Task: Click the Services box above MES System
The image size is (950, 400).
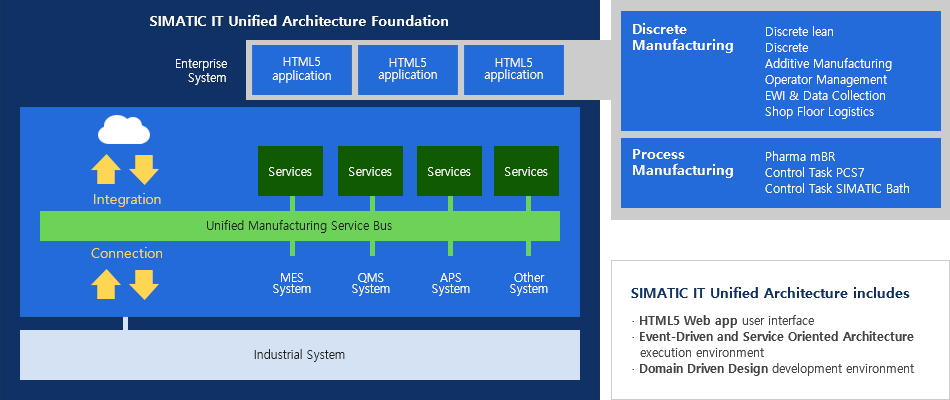Action: [x=290, y=171]
